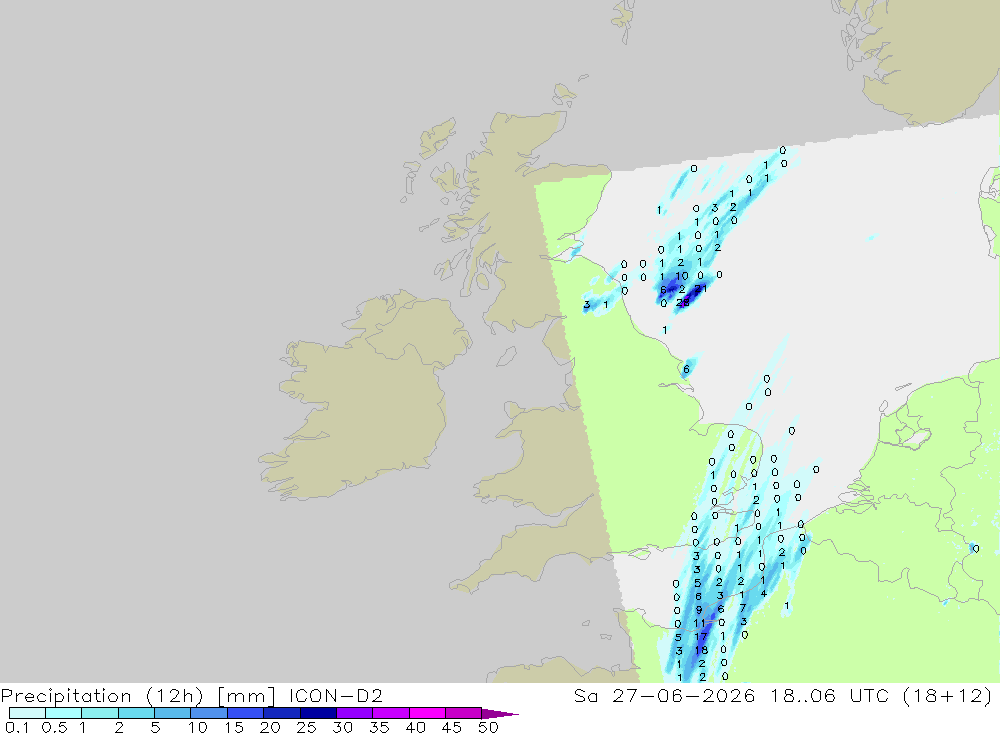The height and width of the screenshot is (733, 1000).
Task: Click the 'Sa 27-06-2026' date text
Action: click(x=664, y=695)
